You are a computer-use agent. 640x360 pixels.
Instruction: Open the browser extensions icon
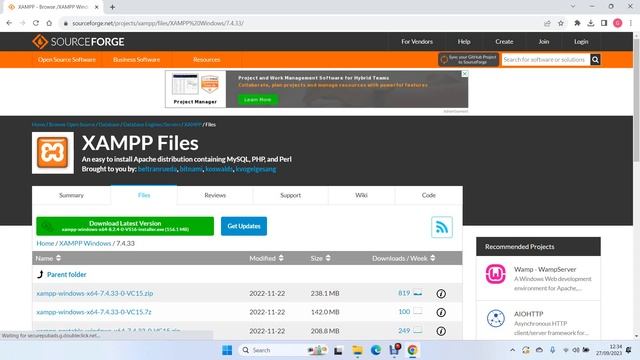[x=577, y=23]
